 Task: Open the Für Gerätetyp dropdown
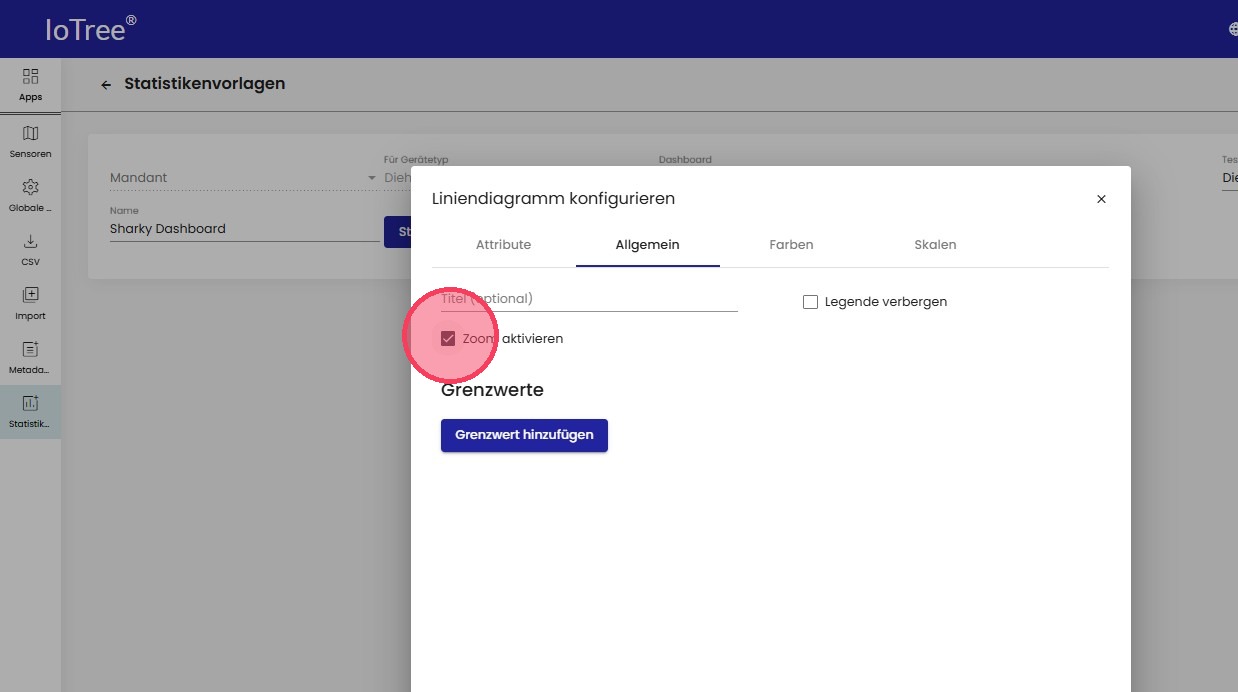coord(397,178)
